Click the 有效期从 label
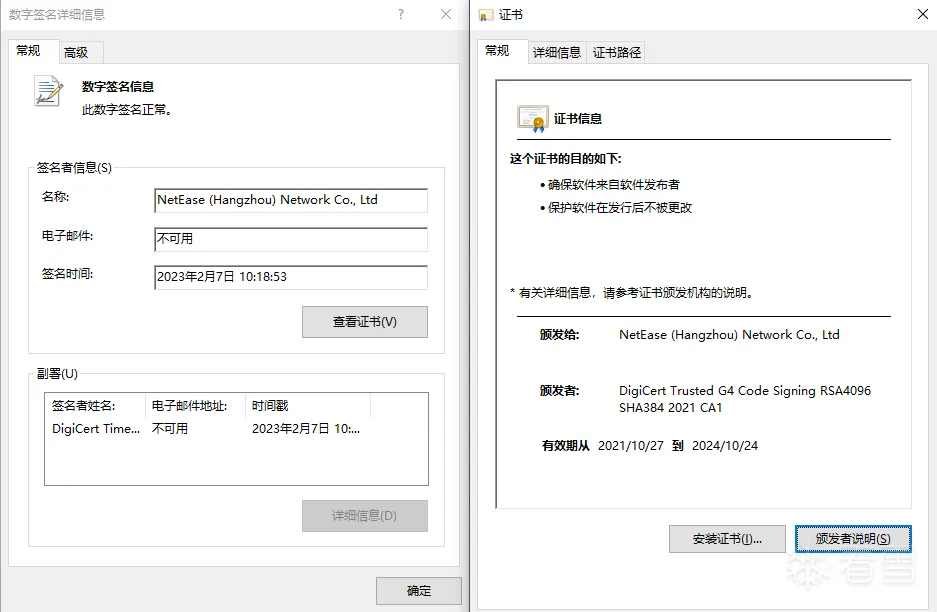Viewport: 937px width, 612px height. pos(565,446)
